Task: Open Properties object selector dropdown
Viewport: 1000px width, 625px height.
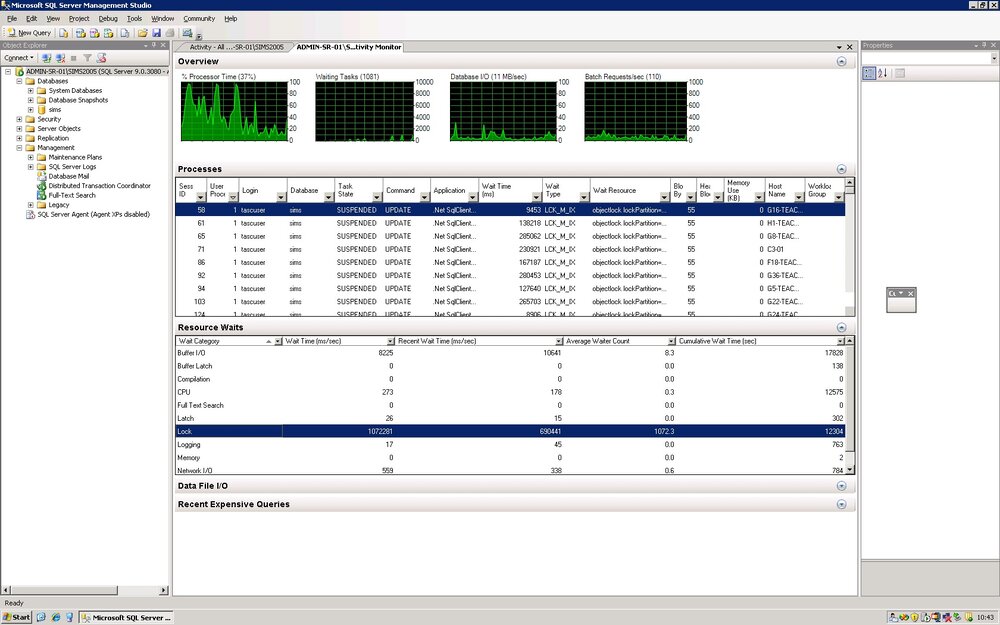Action: pyautogui.click(x=994, y=58)
